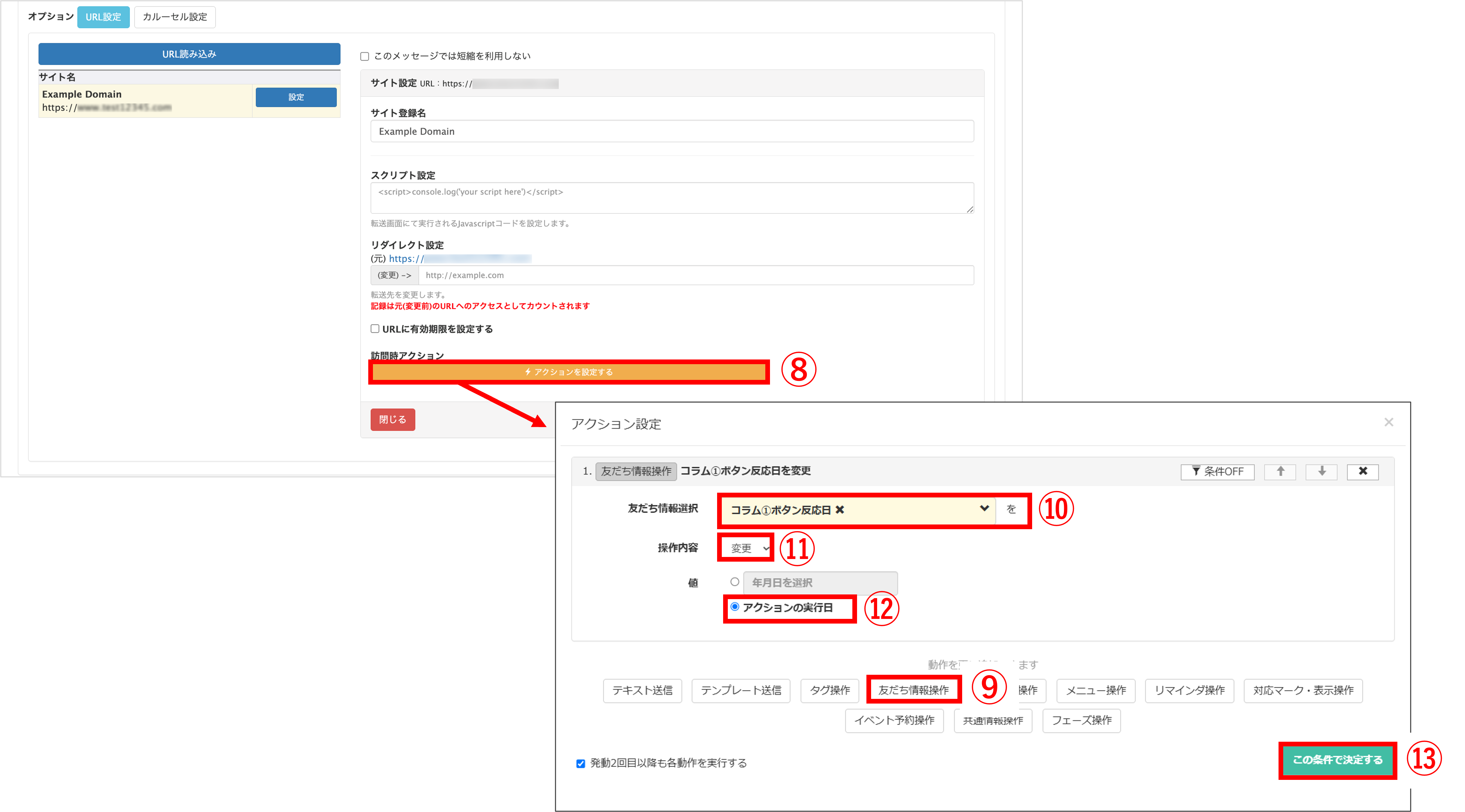Open the カルーセル設定 tab
The image size is (1465, 812).
[x=175, y=17]
